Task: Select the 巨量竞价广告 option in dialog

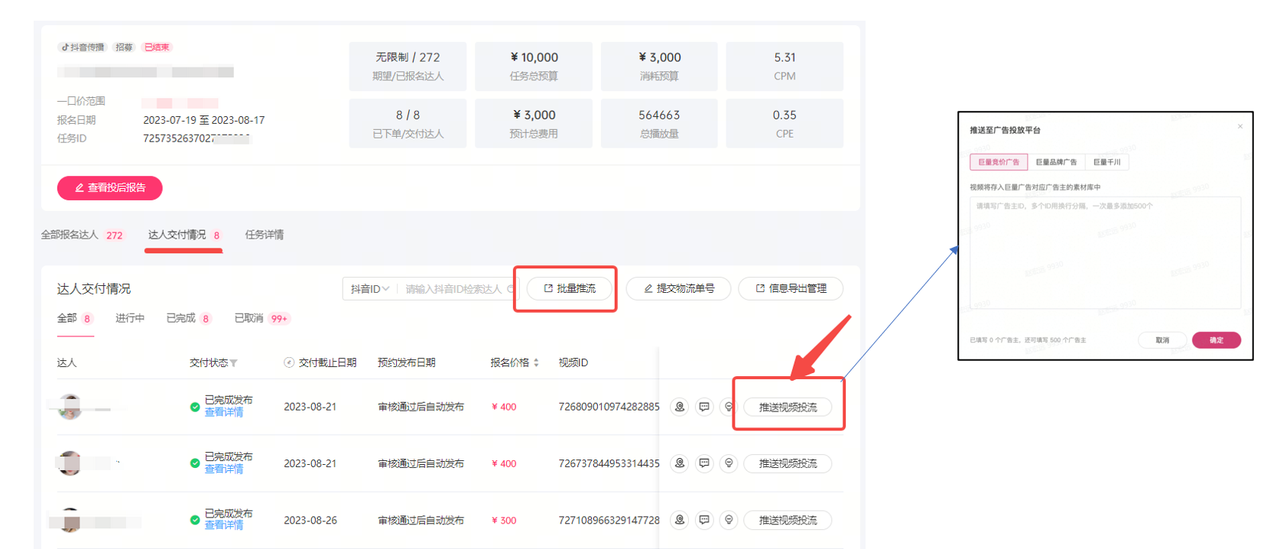Action: 998,161
